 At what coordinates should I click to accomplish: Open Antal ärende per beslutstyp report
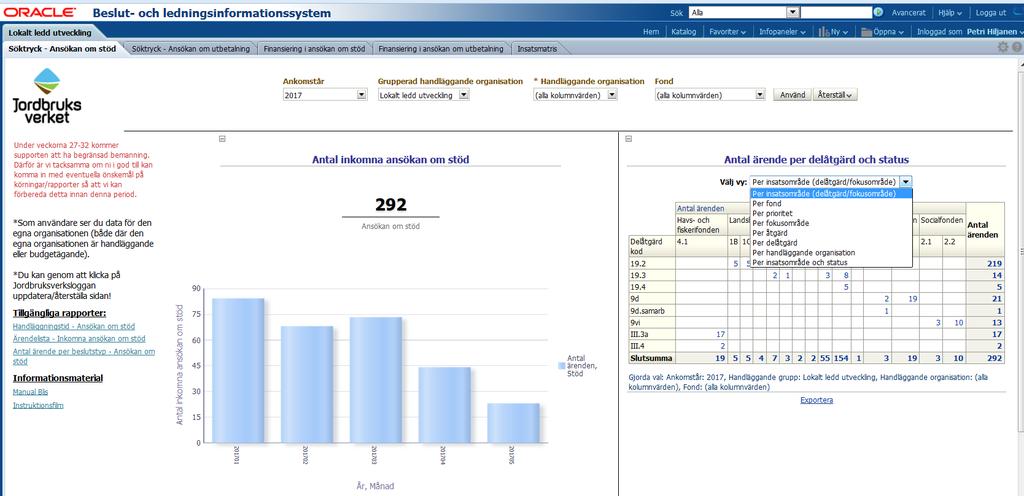point(84,356)
